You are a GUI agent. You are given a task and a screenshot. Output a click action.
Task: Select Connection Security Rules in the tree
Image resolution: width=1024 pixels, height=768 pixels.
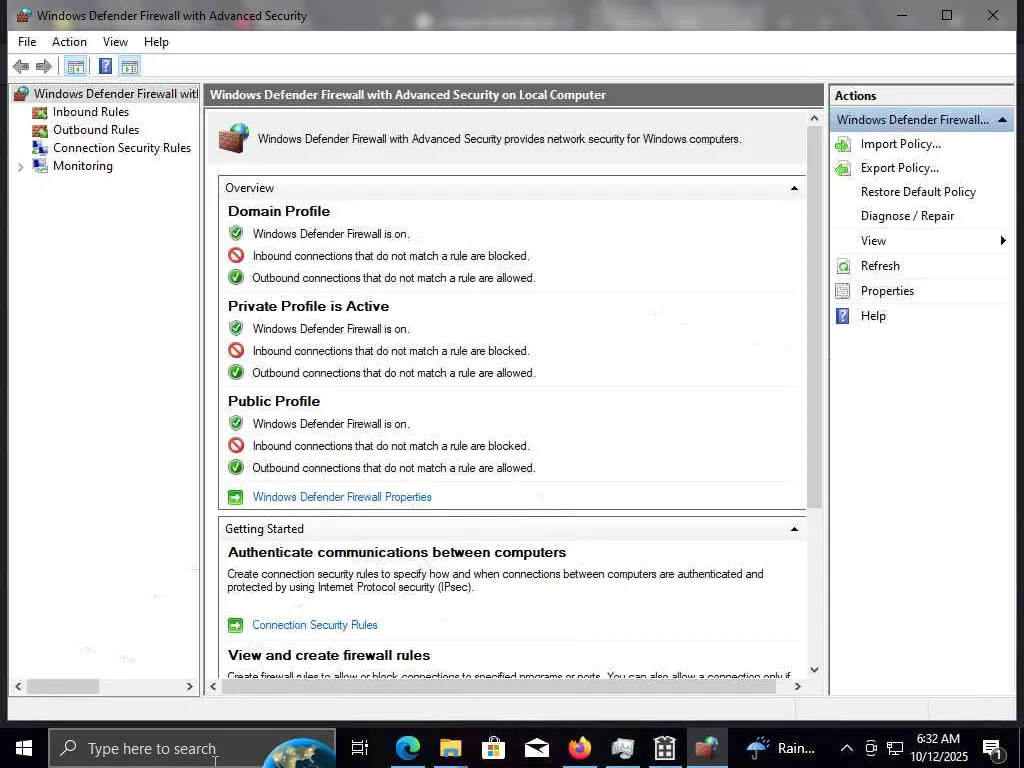[122, 148]
